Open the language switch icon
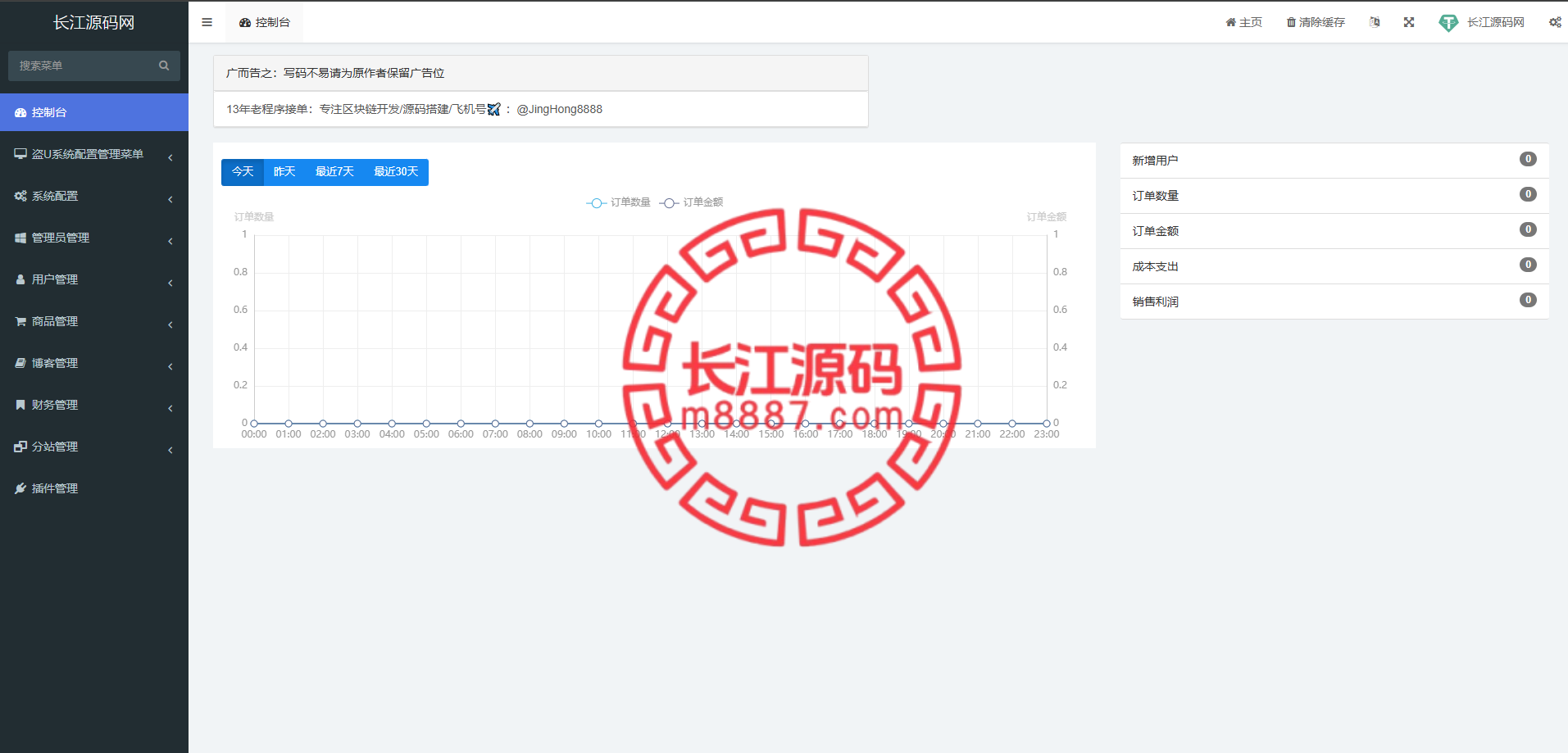Screen dimensions: 1568x753 tap(1375, 22)
